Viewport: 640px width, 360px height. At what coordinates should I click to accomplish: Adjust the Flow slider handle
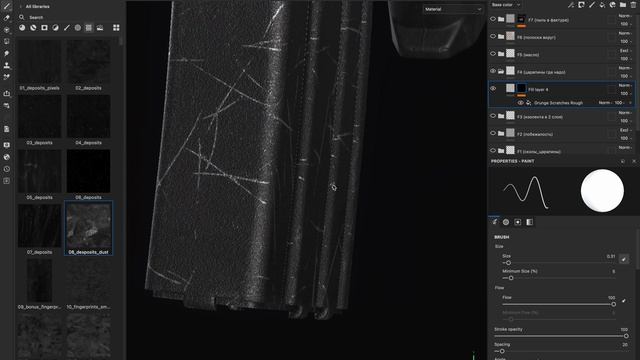[613, 304]
